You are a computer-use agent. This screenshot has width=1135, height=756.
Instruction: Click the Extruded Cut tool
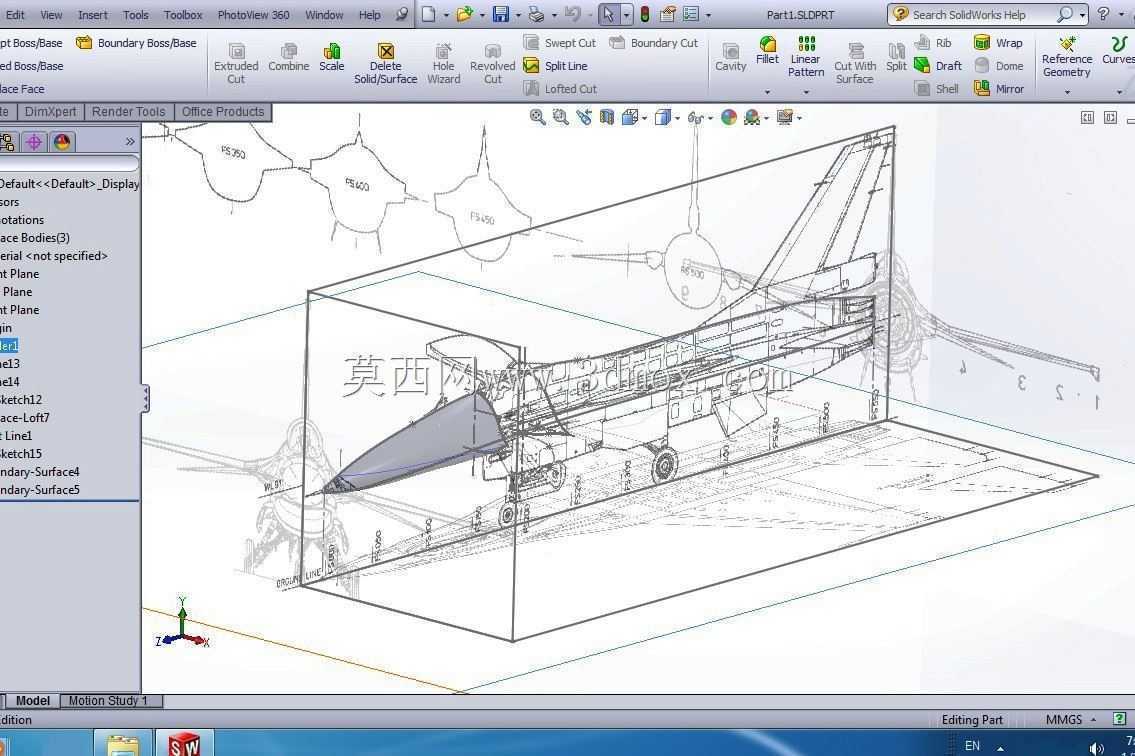[x=236, y=64]
